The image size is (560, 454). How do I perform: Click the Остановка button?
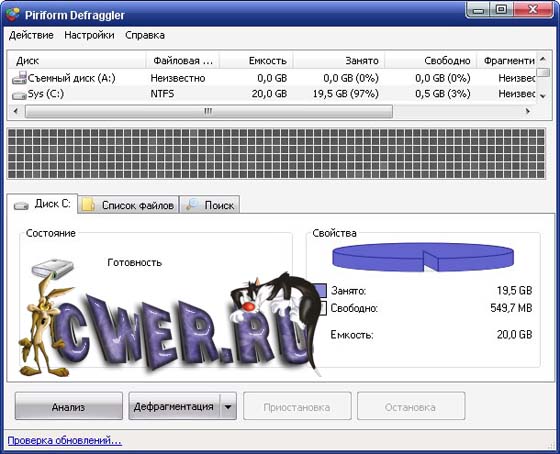[x=411, y=406]
